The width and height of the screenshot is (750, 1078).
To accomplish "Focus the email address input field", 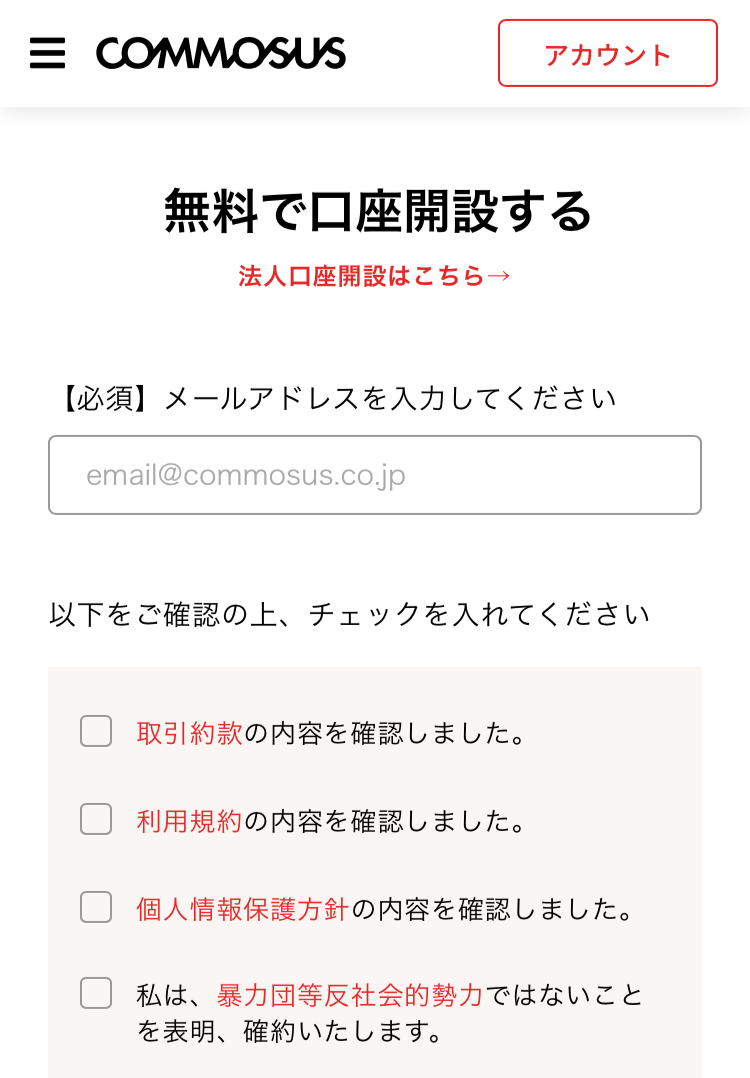I will [x=375, y=474].
